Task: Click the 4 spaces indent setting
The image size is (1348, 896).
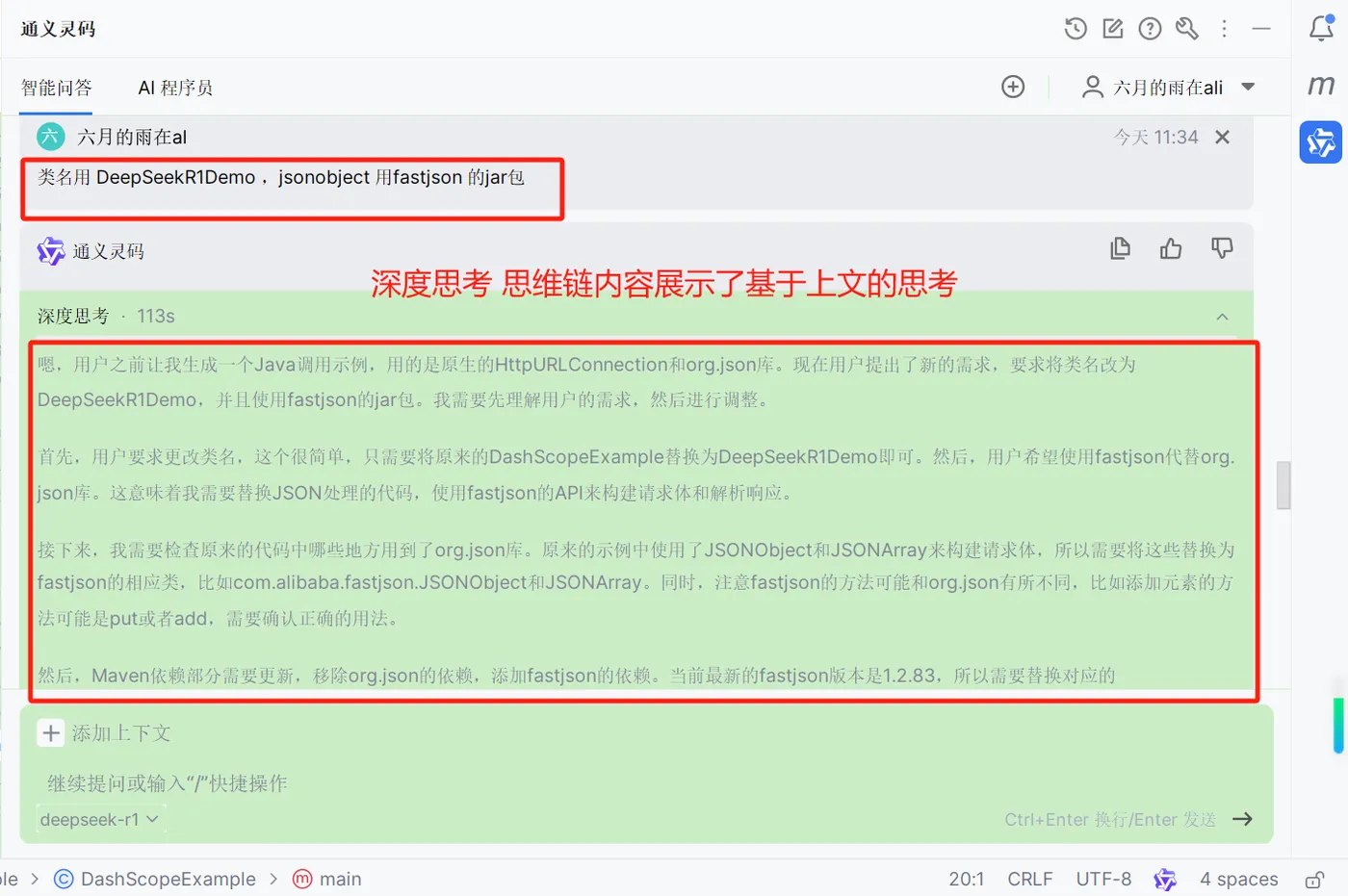Action: (1239, 879)
